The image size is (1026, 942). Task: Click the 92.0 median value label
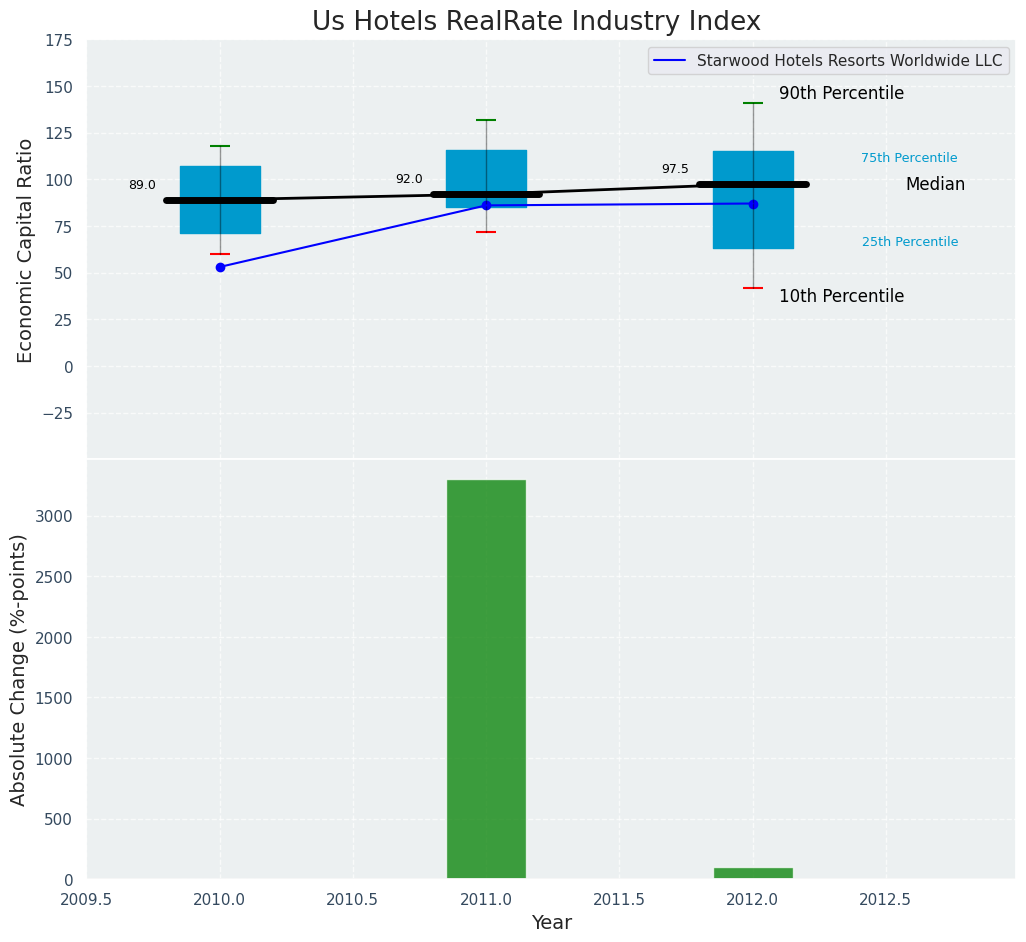409,179
